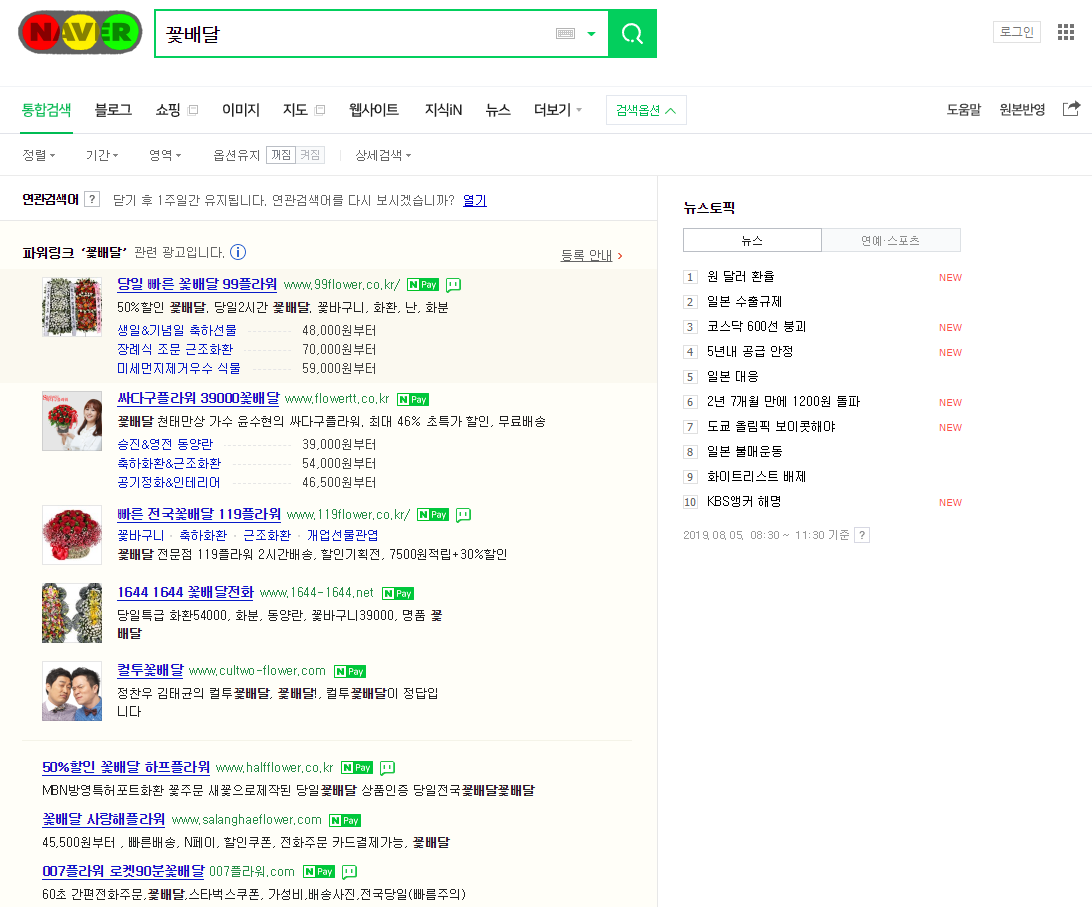Click the news topic time help icon
This screenshot has width=1092, height=907.
click(862, 535)
